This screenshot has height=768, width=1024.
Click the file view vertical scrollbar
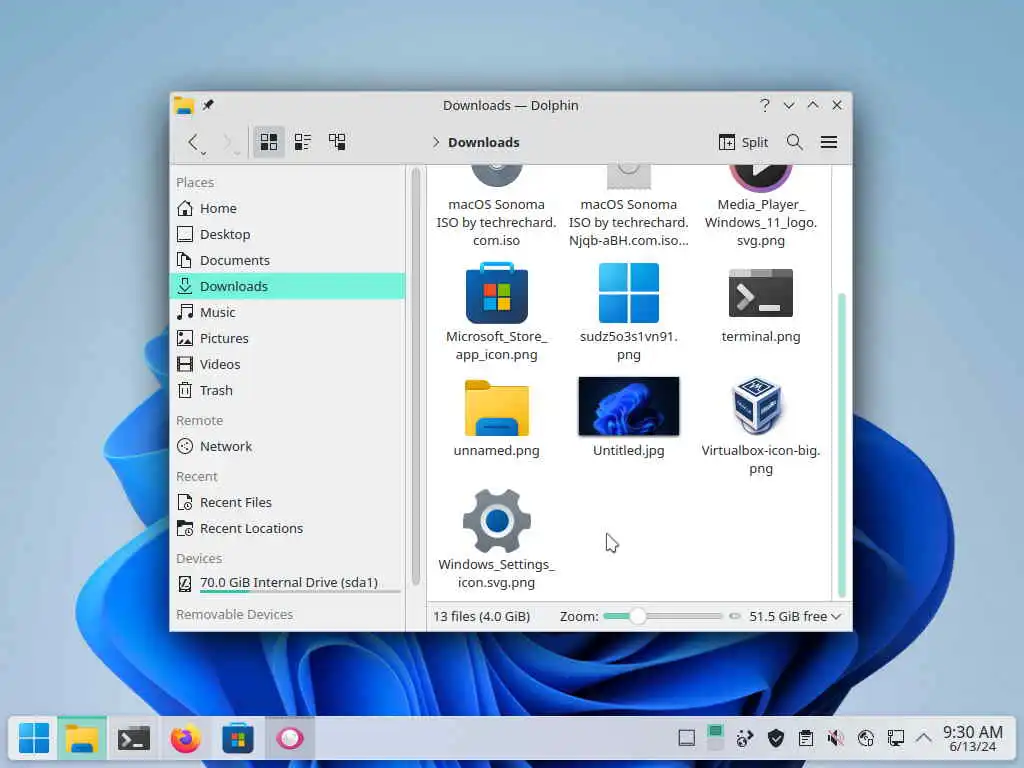tap(841, 445)
